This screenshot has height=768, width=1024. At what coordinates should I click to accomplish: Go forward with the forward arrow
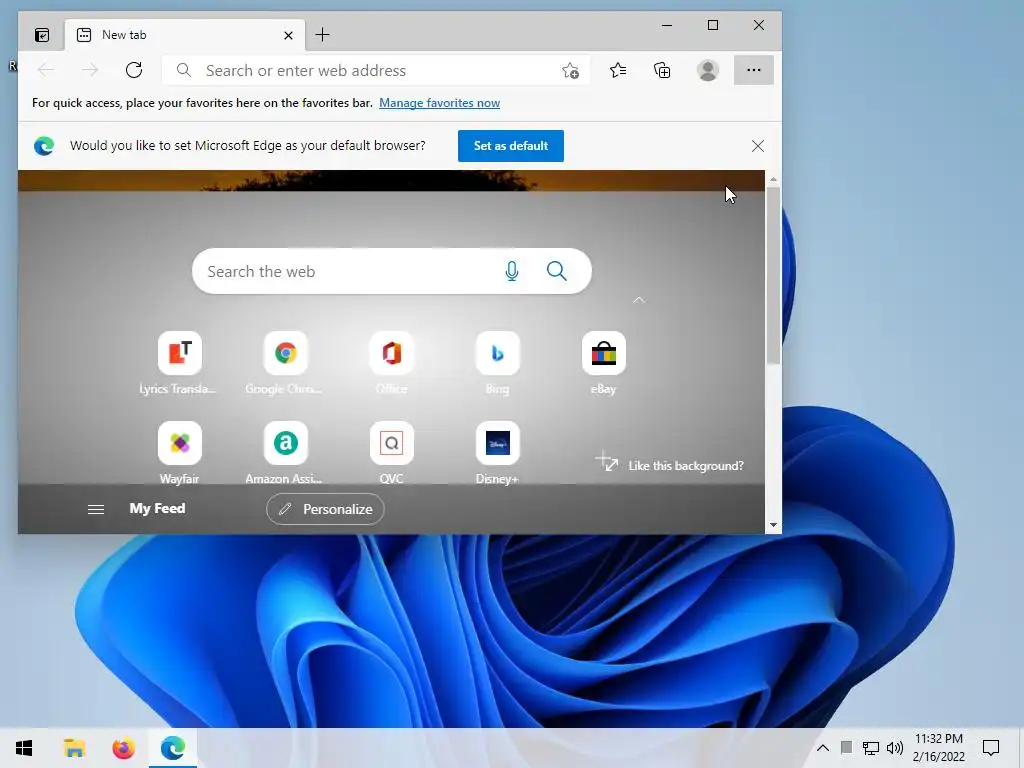tap(90, 70)
